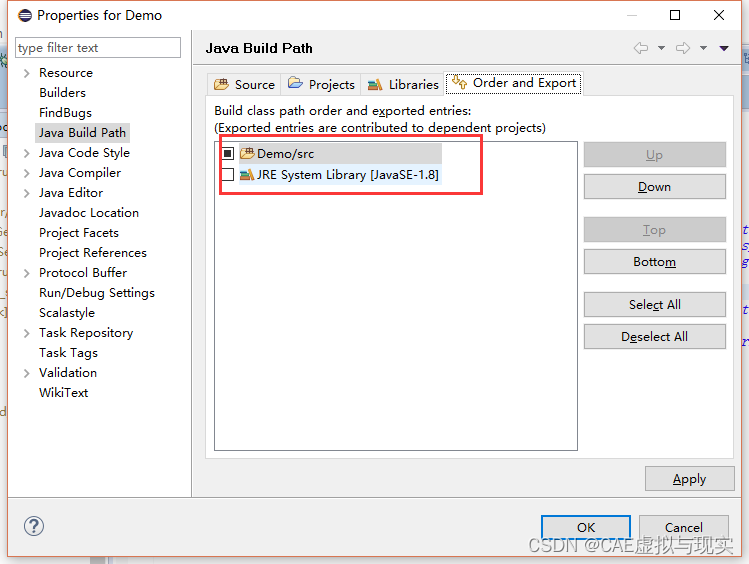Select the Demo/src entry text

coord(285,154)
